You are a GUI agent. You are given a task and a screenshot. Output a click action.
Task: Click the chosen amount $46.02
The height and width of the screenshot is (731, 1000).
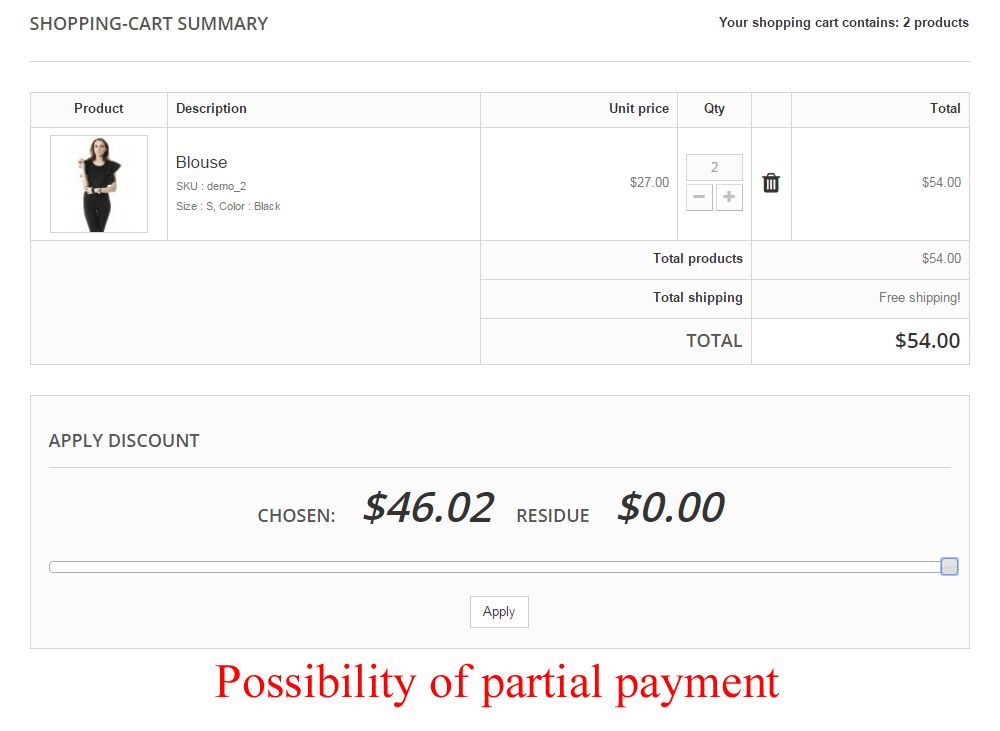point(428,508)
